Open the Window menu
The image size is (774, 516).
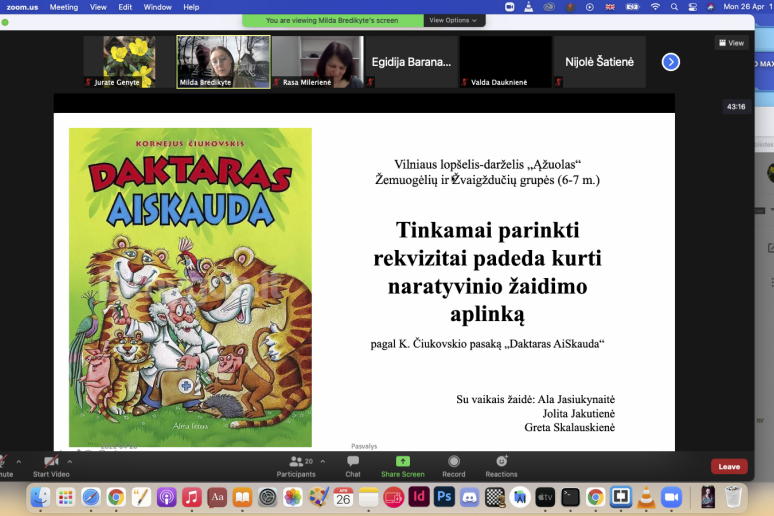coord(157,7)
